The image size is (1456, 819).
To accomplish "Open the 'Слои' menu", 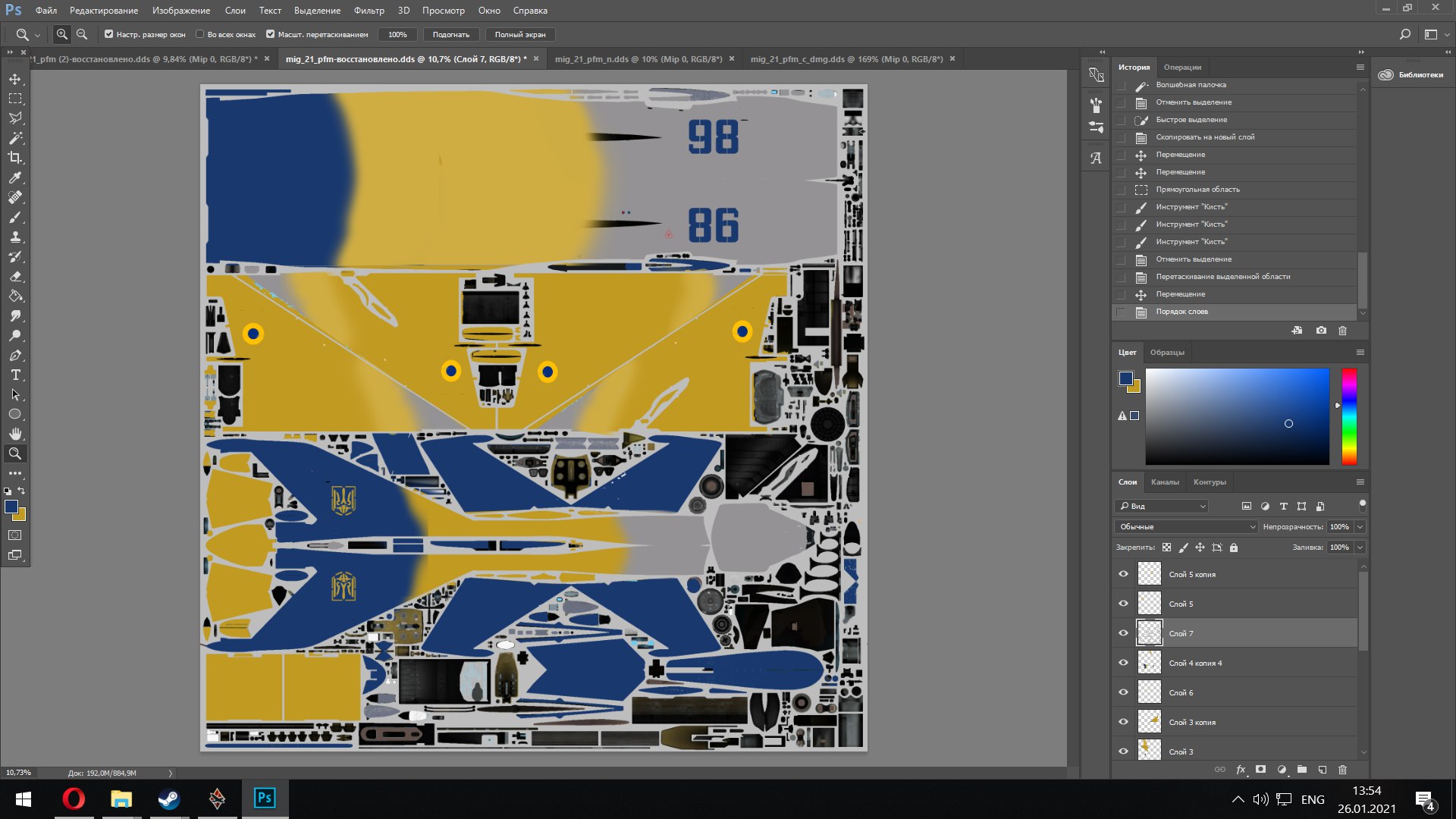I will (x=235, y=11).
